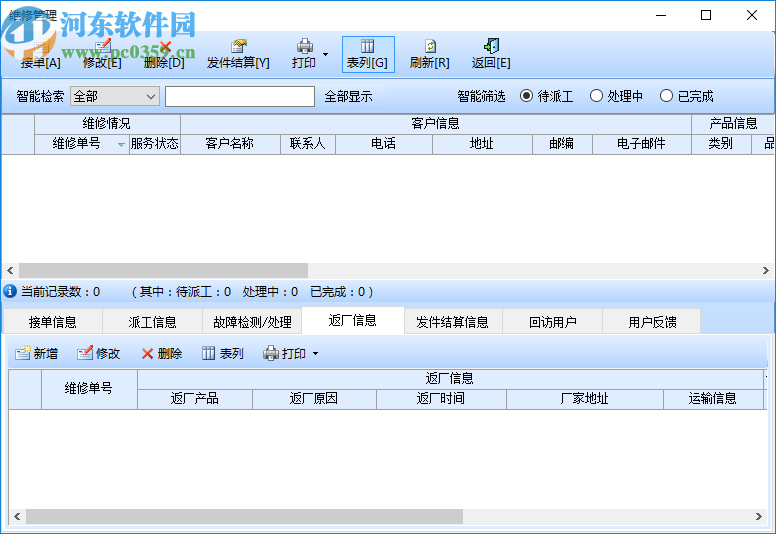Click the lower grid horizontal scrollbar thumb

(244, 517)
